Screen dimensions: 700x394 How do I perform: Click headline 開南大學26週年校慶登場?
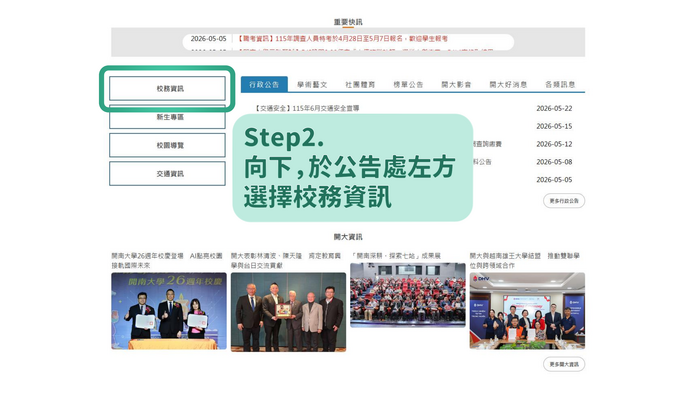[x=167, y=261]
